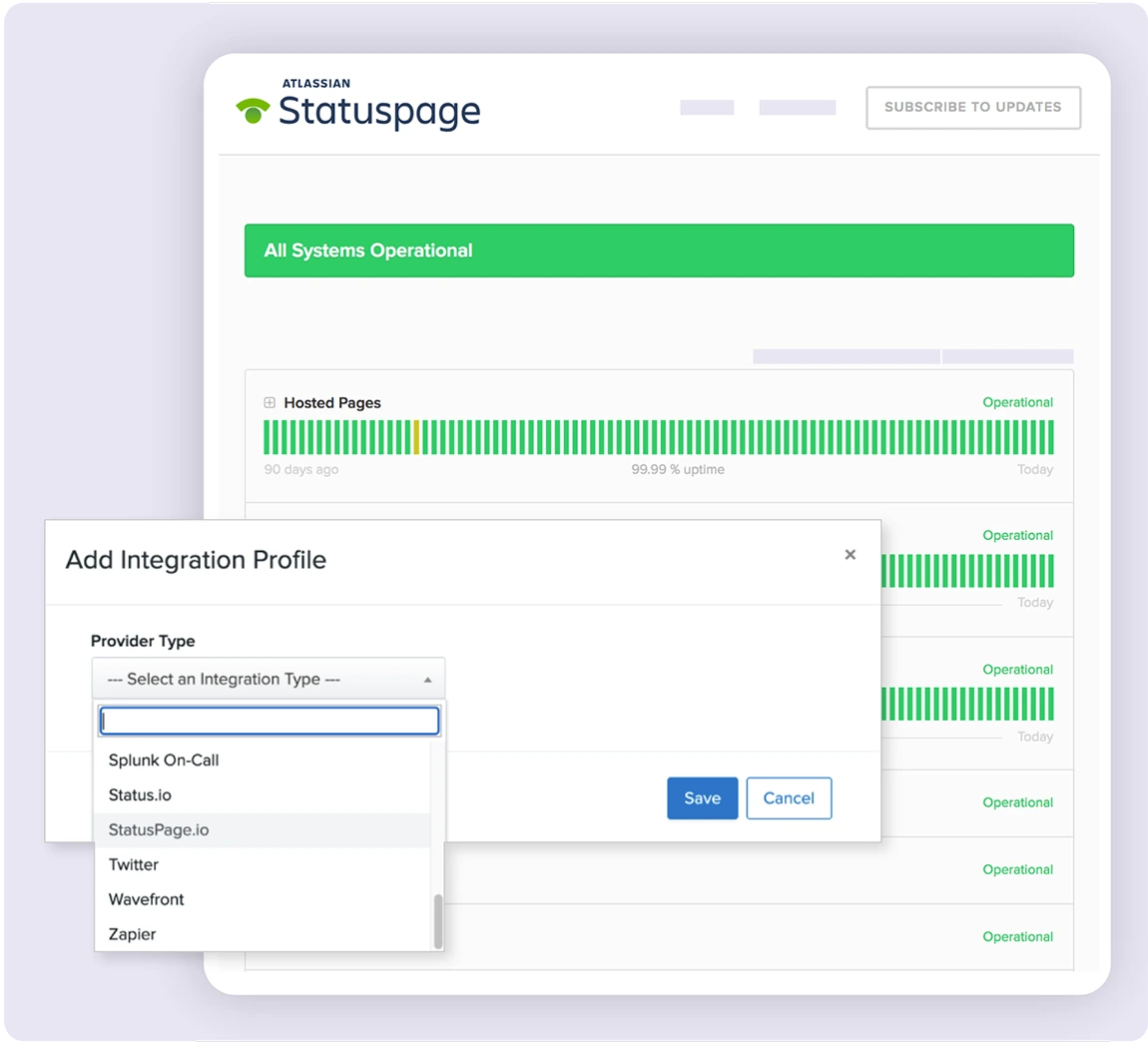Click the 99.99 % uptime text
This screenshot has height=1046, width=1148.
[x=678, y=469]
